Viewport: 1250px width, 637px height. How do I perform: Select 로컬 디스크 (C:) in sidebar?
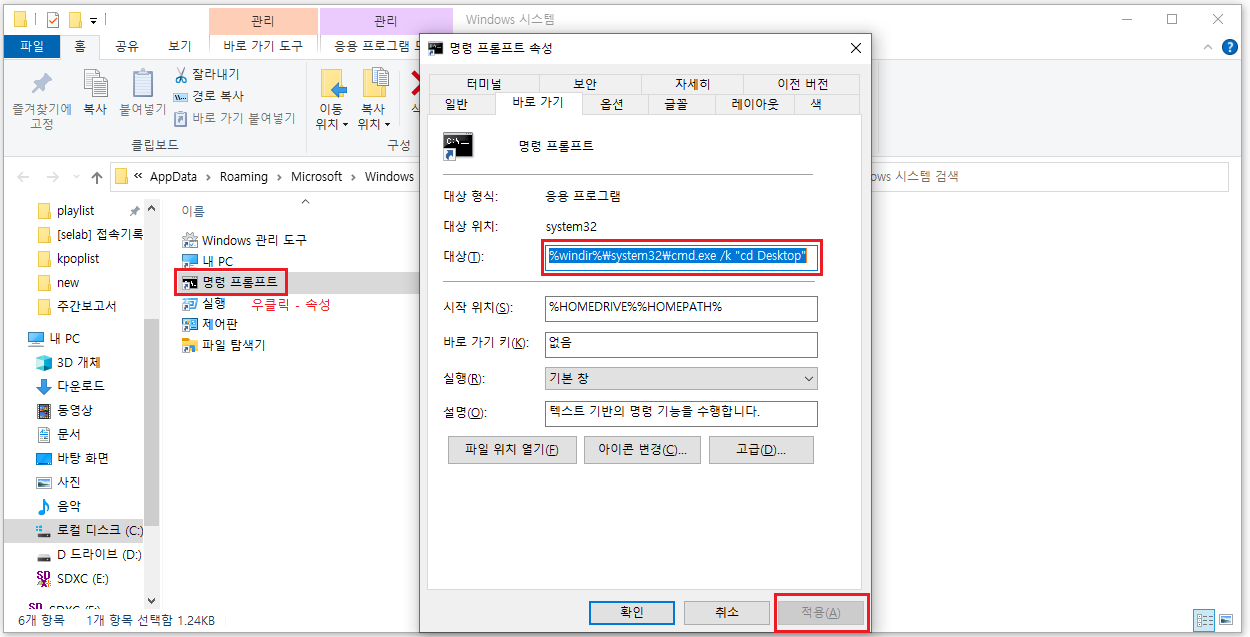point(88,531)
